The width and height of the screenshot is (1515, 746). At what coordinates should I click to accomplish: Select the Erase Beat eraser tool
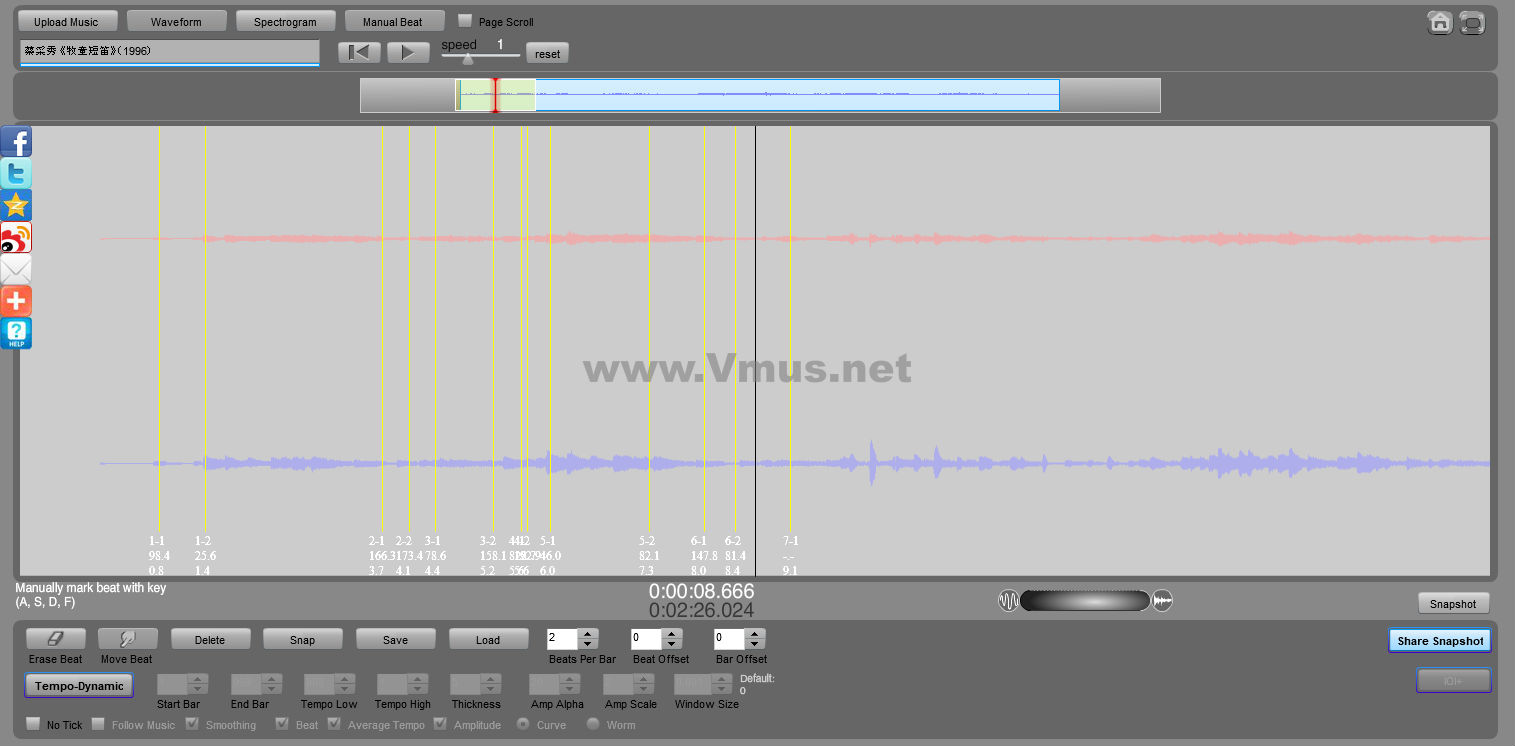pos(55,639)
